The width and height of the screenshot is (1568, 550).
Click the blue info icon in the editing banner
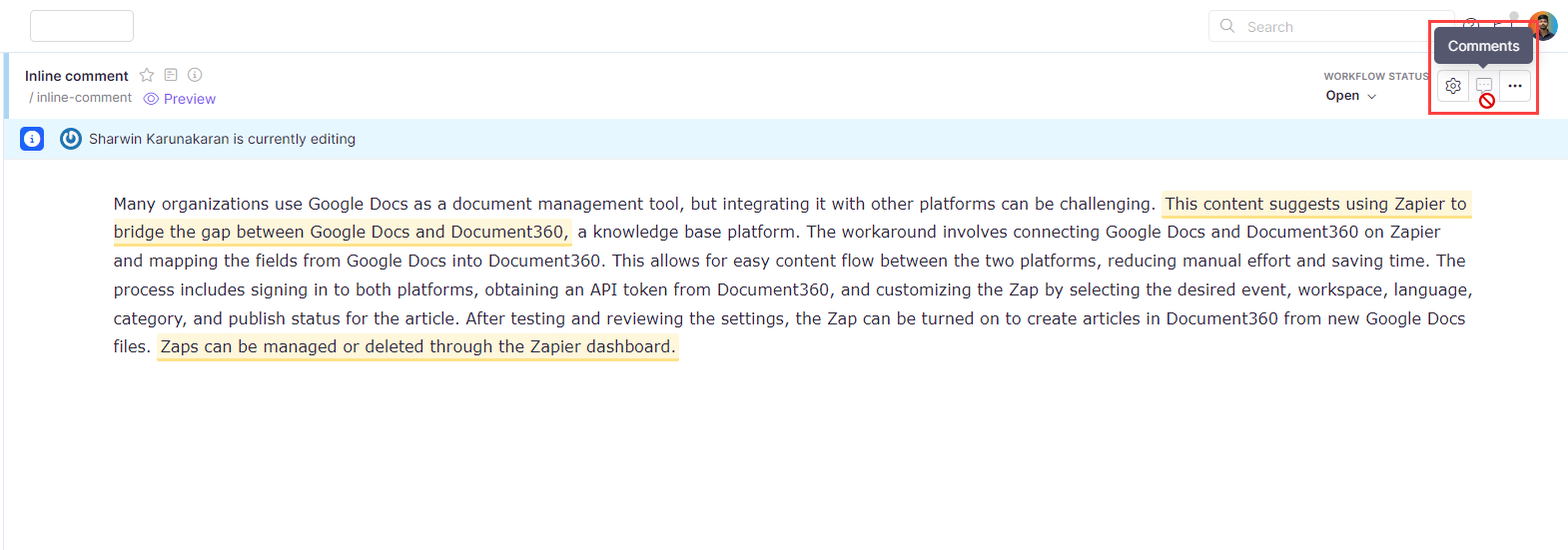pyautogui.click(x=32, y=139)
